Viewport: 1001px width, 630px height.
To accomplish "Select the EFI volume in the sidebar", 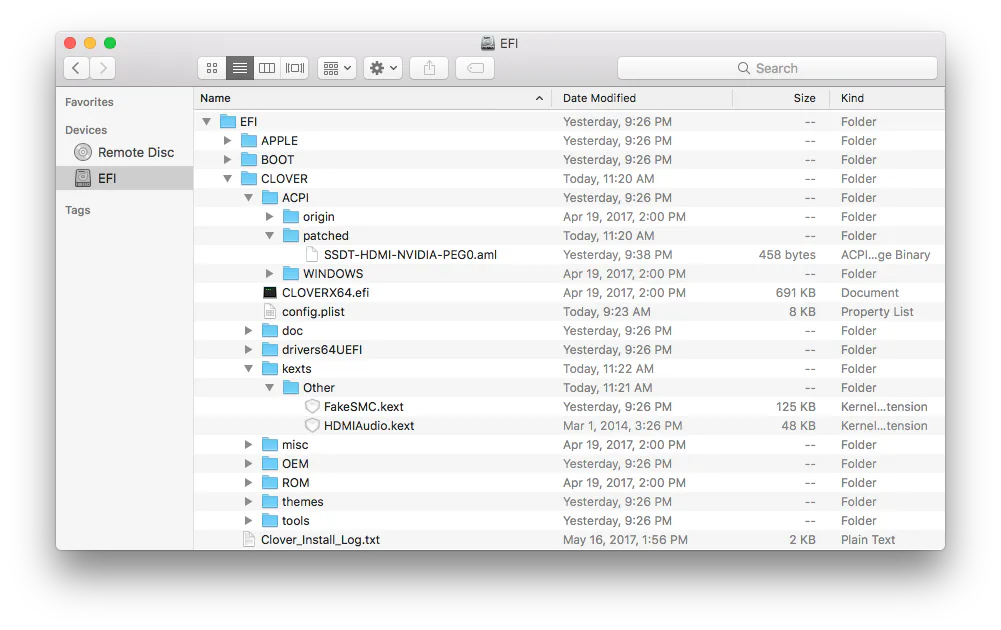I will tap(124, 178).
